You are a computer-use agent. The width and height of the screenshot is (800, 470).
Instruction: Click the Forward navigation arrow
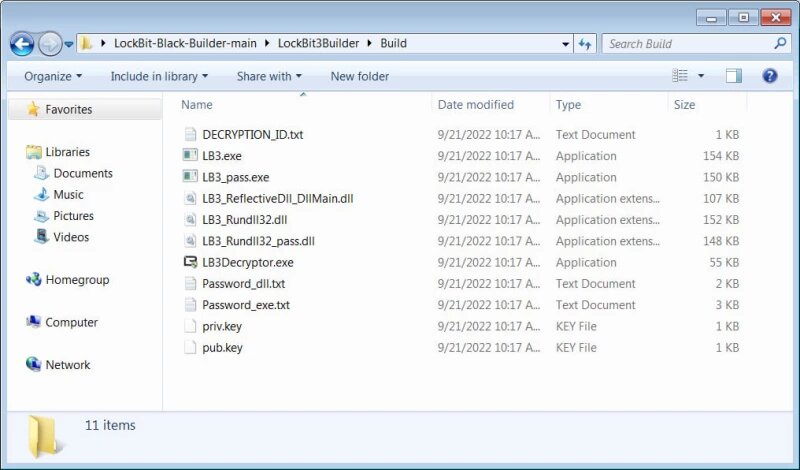(x=50, y=44)
